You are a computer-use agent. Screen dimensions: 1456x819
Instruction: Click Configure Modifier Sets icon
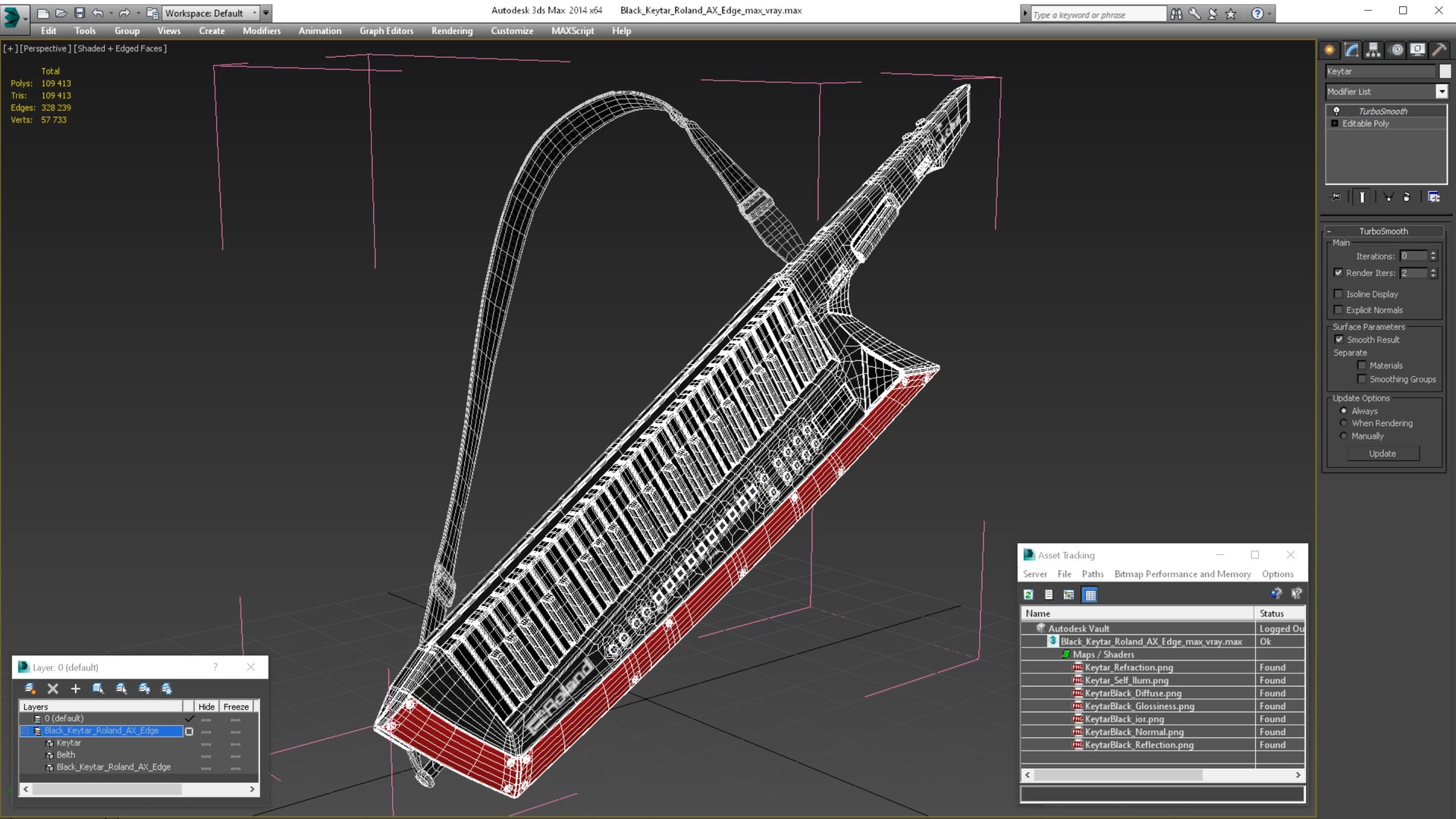point(1433,197)
